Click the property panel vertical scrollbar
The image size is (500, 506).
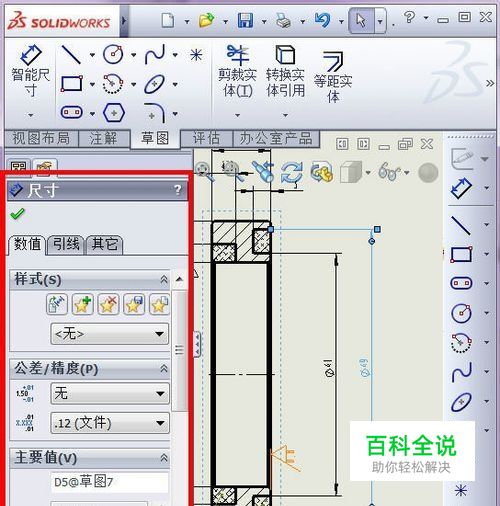pyautogui.click(x=179, y=350)
